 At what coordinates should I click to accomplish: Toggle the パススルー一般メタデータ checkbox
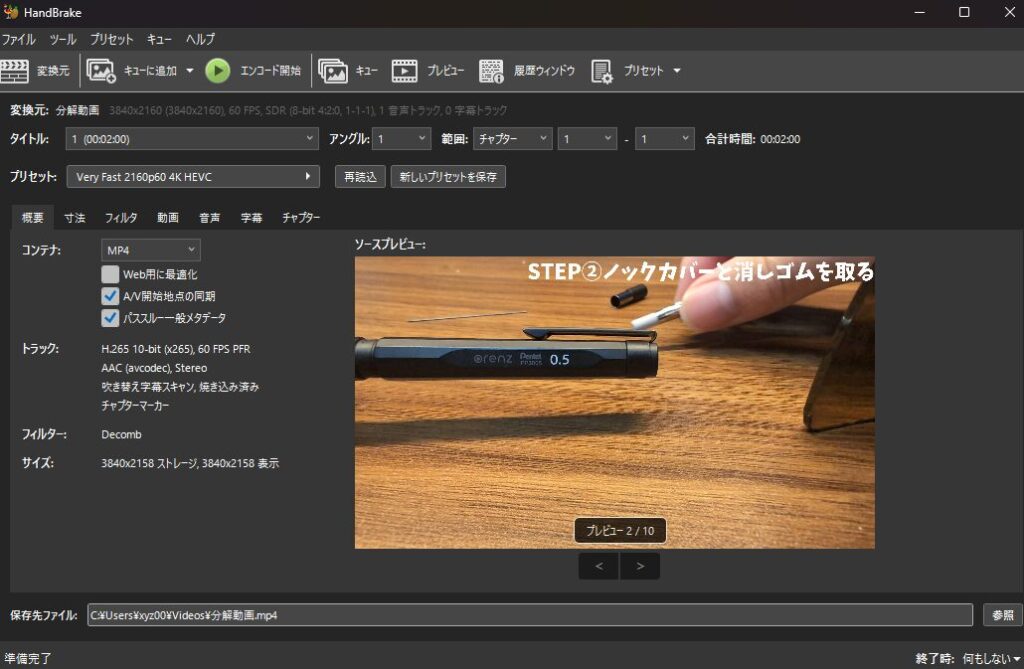110,318
